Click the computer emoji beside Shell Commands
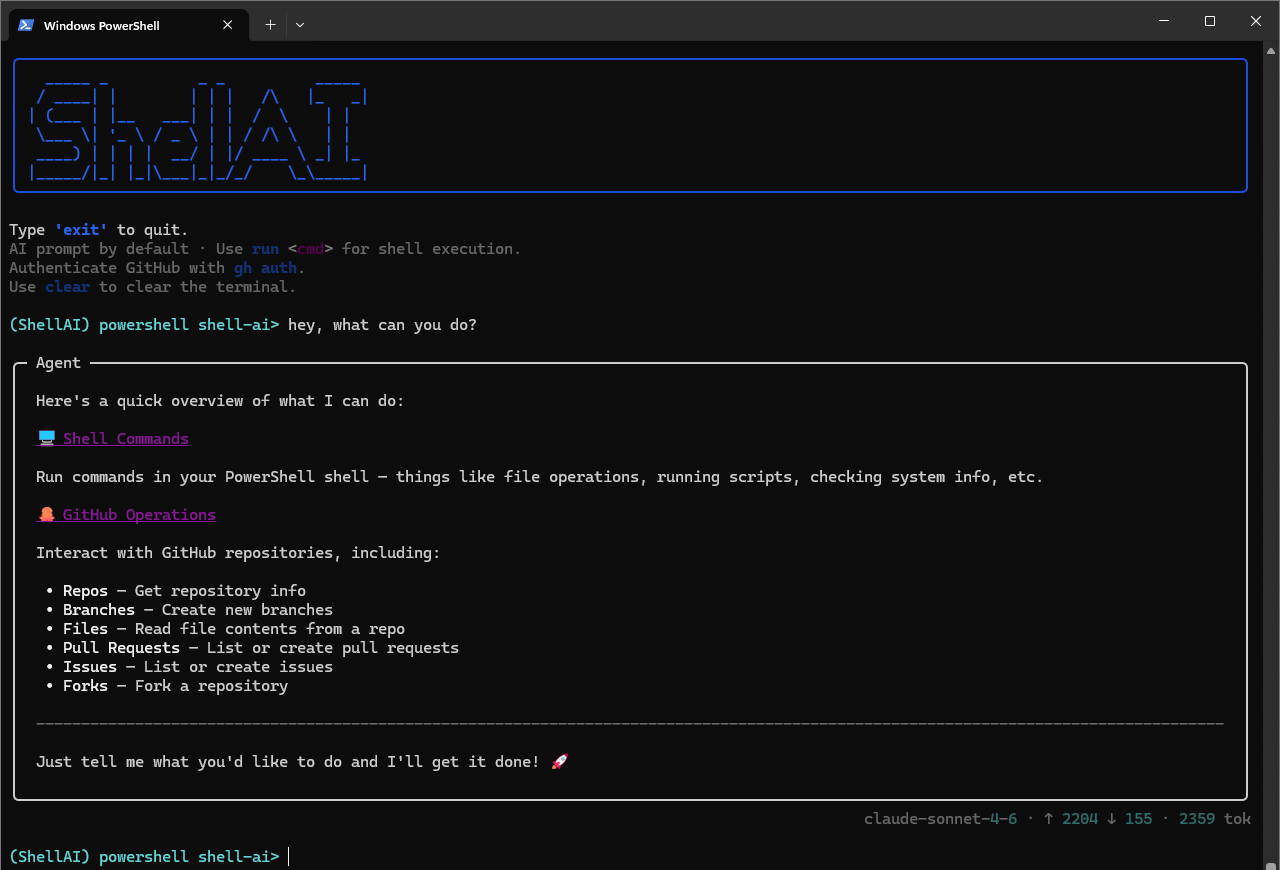1280x870 pixels. click(46, 438)
